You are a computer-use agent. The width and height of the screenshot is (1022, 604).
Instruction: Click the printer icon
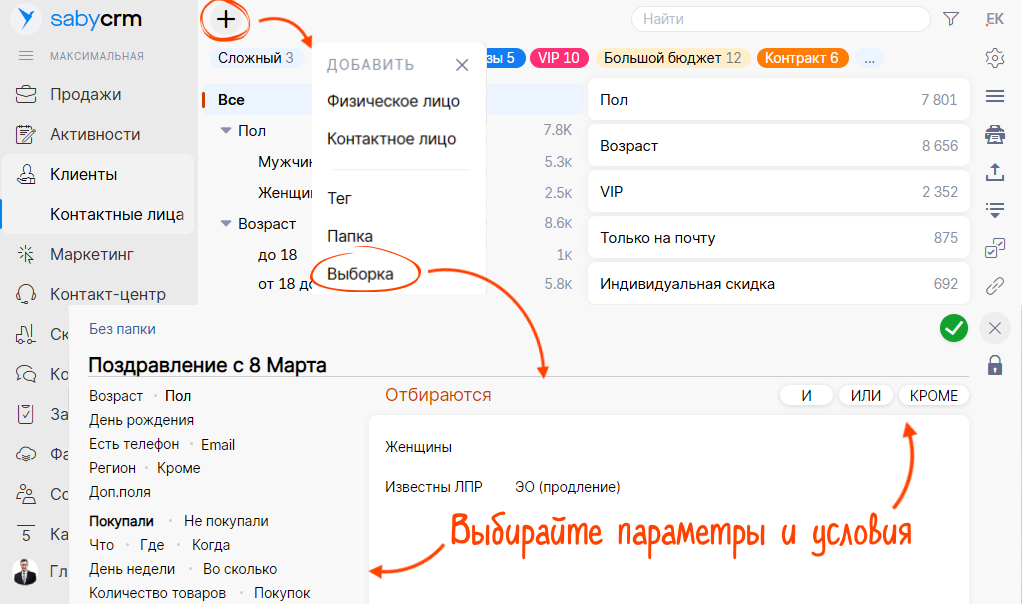[994, 134]
